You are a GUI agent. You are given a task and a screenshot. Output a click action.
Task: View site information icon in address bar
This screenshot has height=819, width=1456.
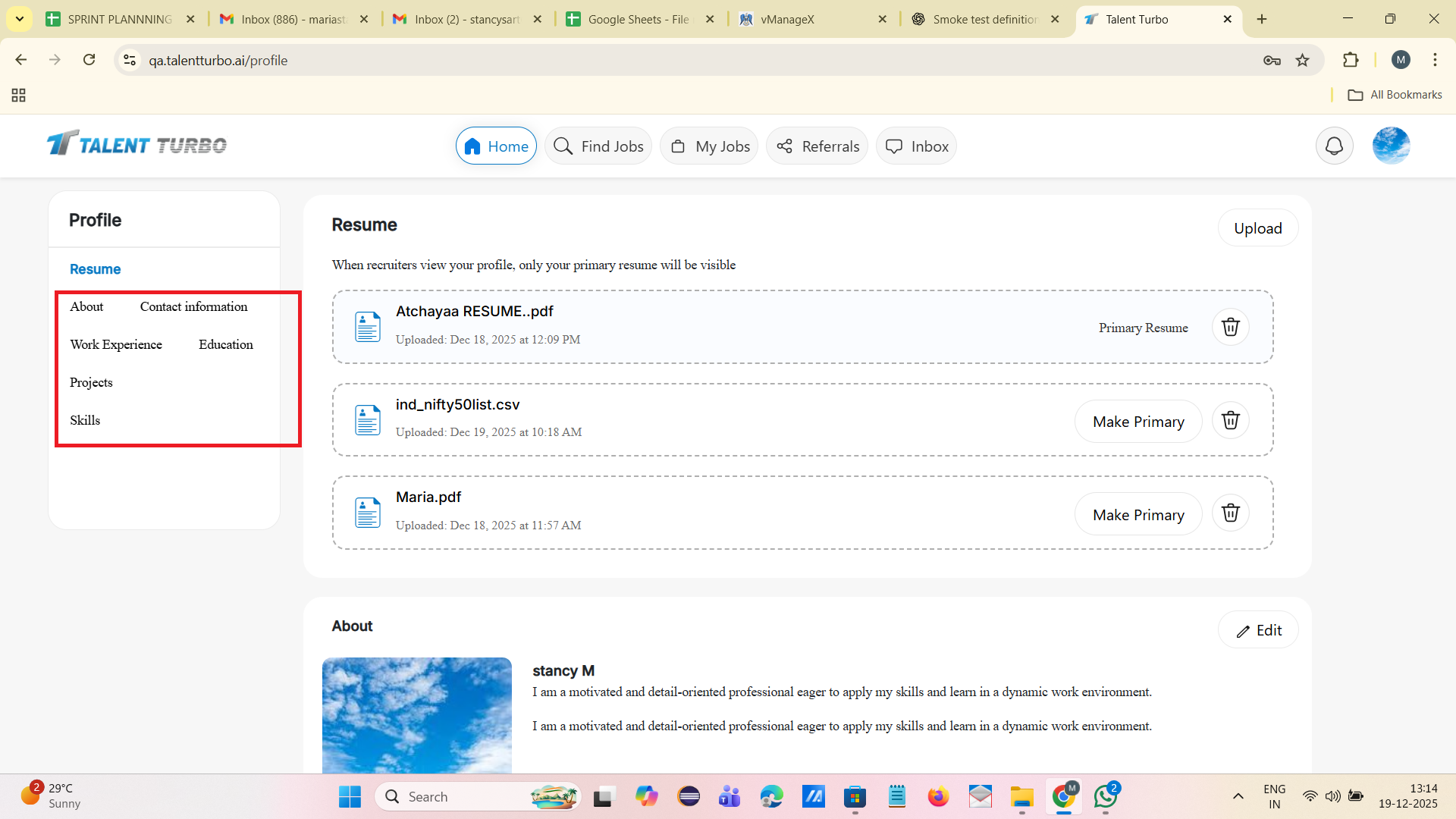point(130,60)
